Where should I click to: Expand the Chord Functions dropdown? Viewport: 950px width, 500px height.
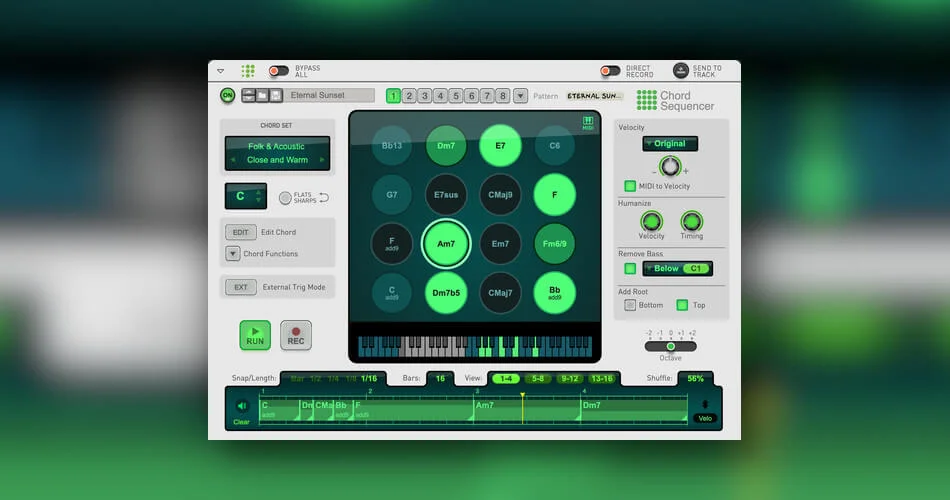pyautogui.click(x=233, y=253)
